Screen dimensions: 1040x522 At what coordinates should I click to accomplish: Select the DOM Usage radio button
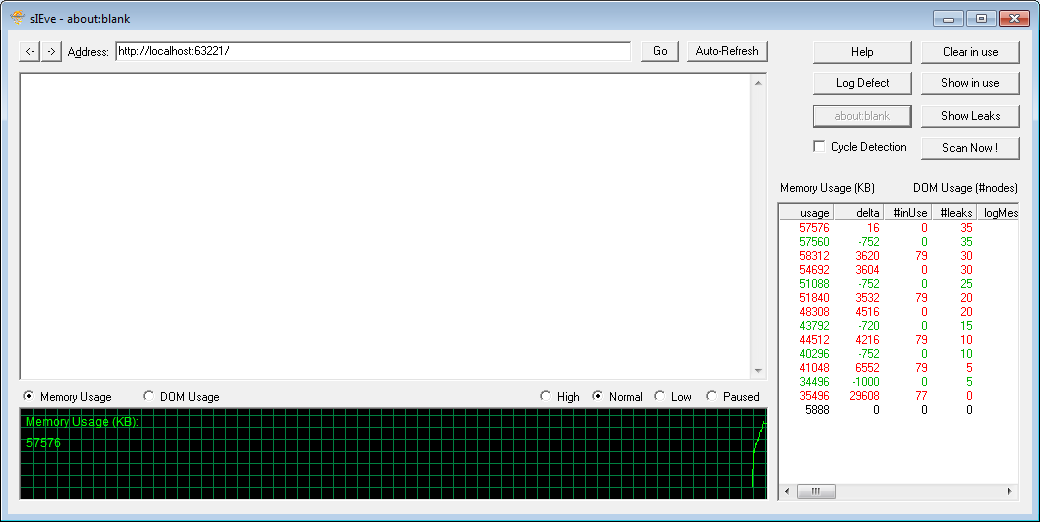(149, 396)
